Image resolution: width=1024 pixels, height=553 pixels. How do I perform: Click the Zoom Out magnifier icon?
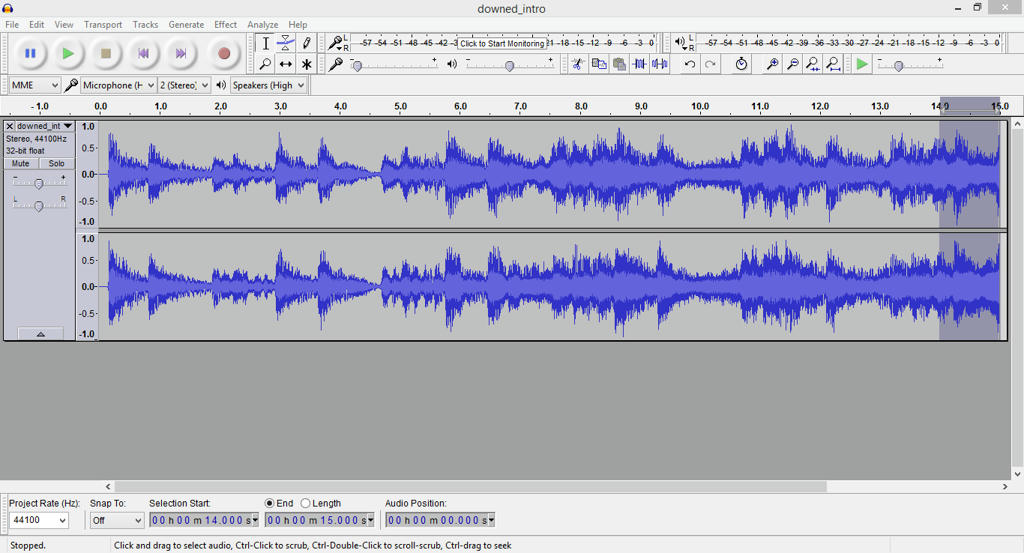[x=792, y=64]
